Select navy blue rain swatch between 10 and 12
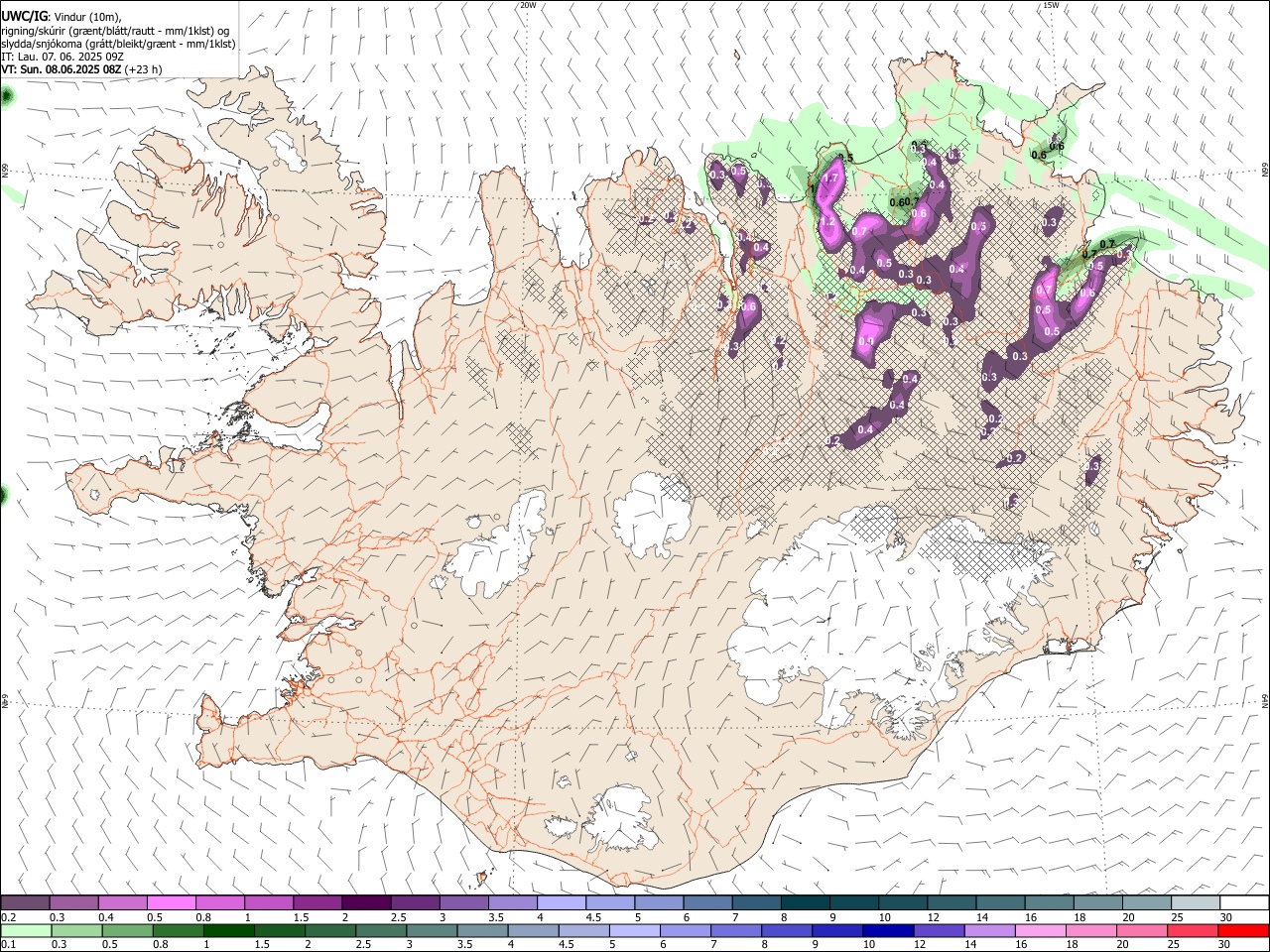The width and height of the screenshot is (1270, 952). click(x=888, y=931)
